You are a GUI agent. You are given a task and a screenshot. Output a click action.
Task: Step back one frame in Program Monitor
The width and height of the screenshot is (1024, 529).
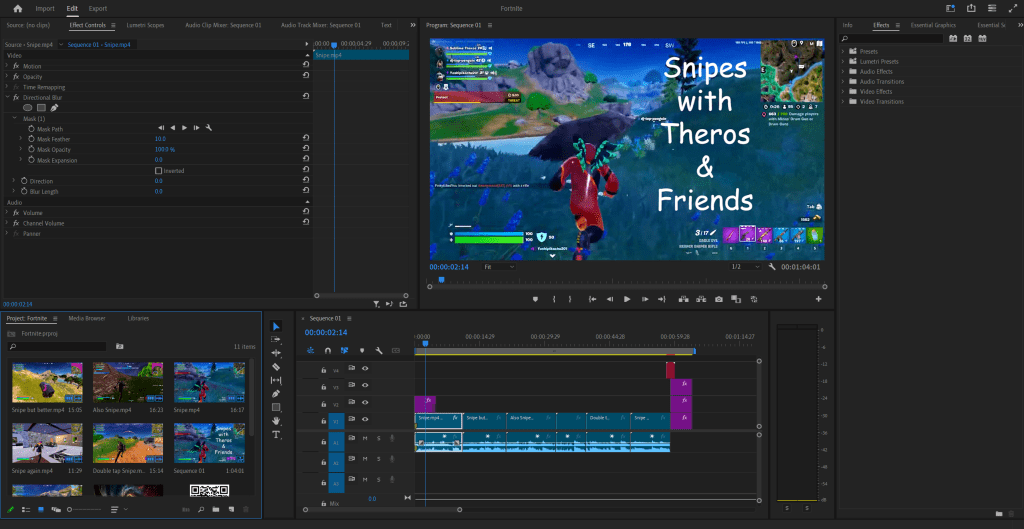(x=610, y=299)
